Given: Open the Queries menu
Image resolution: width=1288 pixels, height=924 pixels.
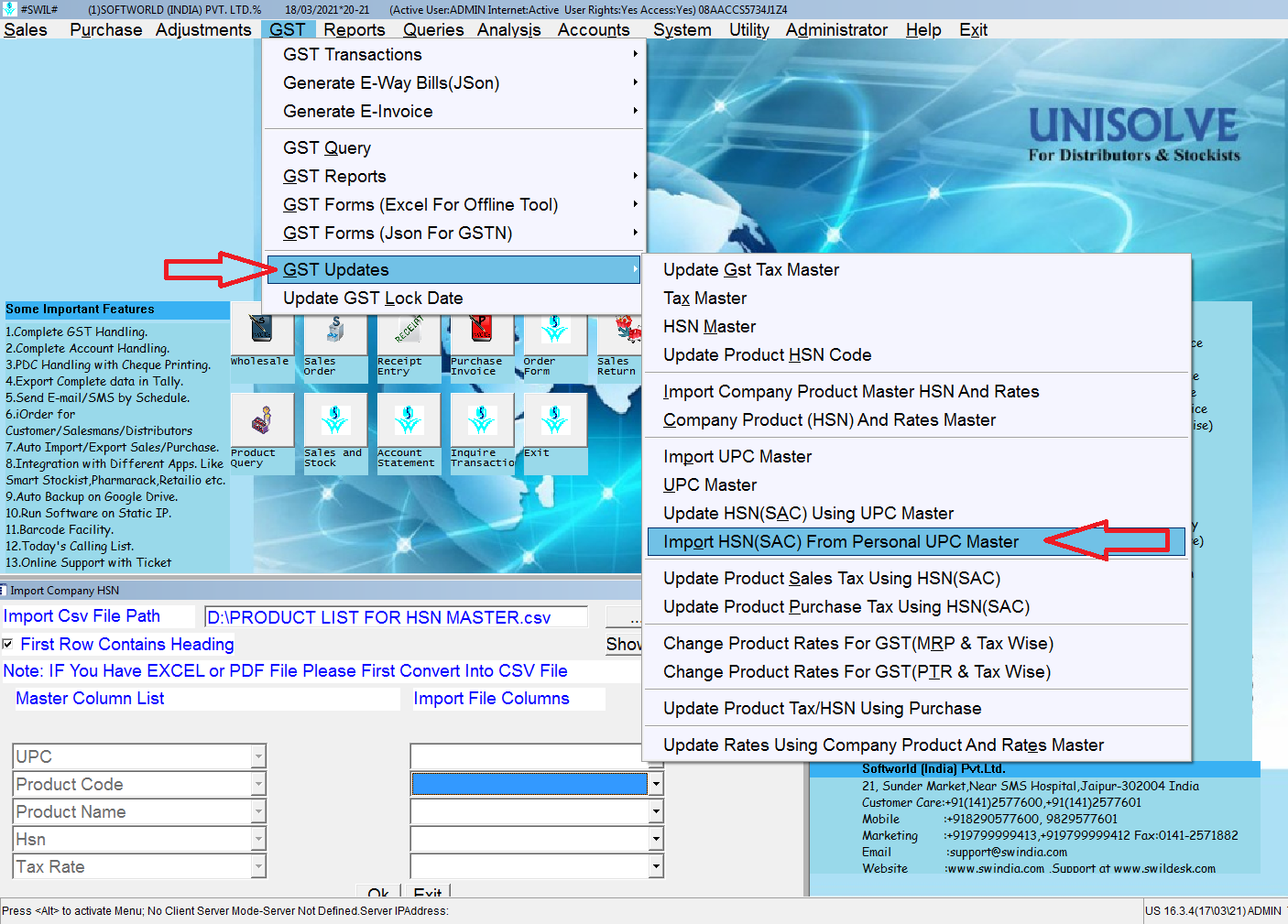Looking at the screenshot, I should tap(433, 29).
